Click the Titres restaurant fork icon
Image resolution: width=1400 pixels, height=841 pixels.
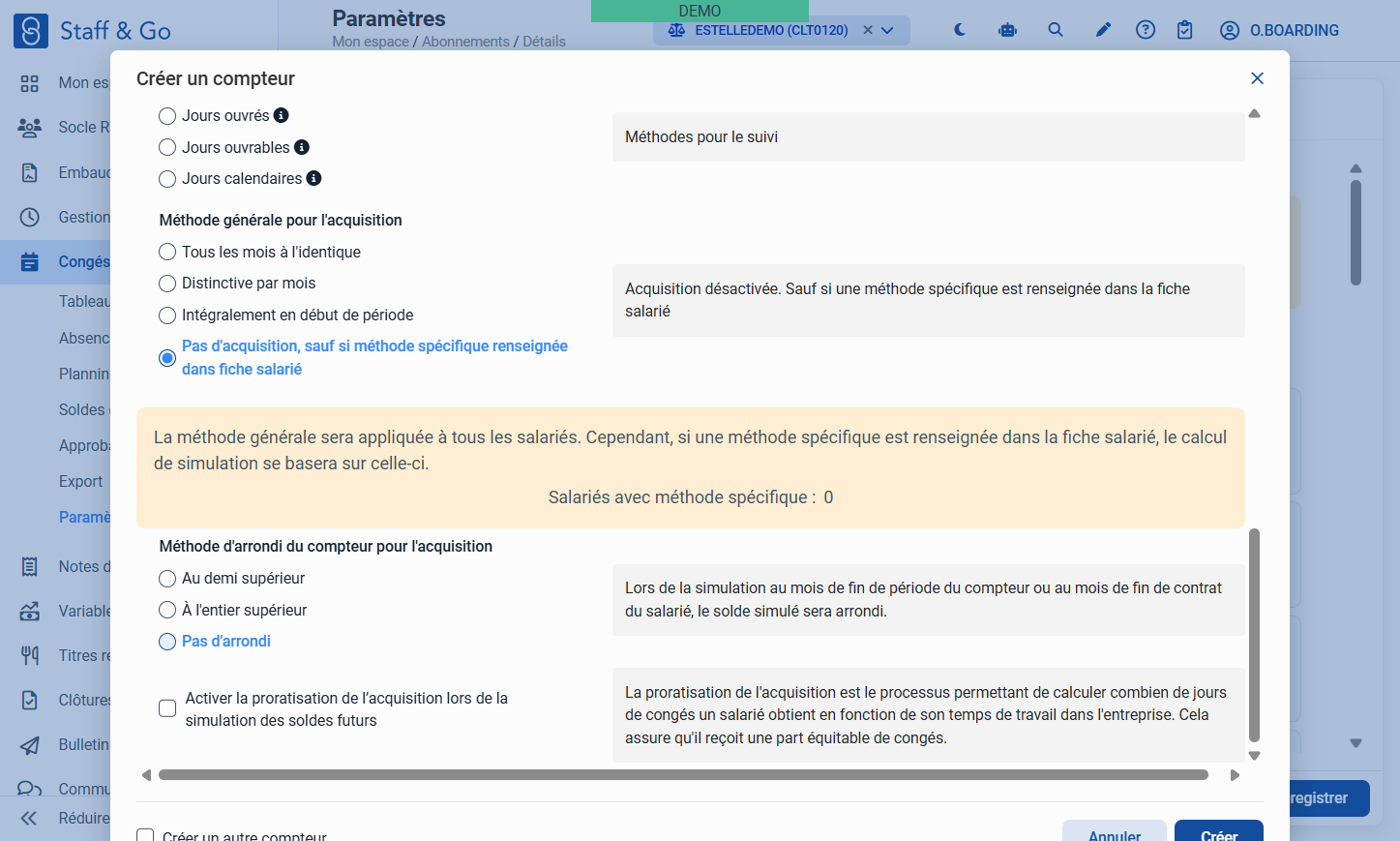pos(30,655)
